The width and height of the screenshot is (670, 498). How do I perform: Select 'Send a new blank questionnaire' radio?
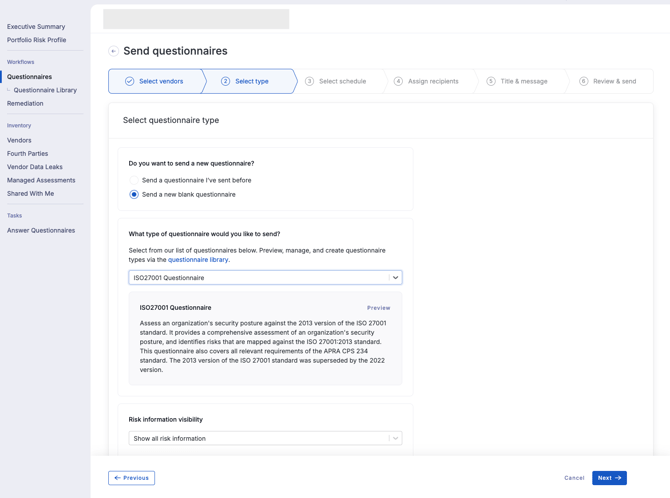(134, 194)
